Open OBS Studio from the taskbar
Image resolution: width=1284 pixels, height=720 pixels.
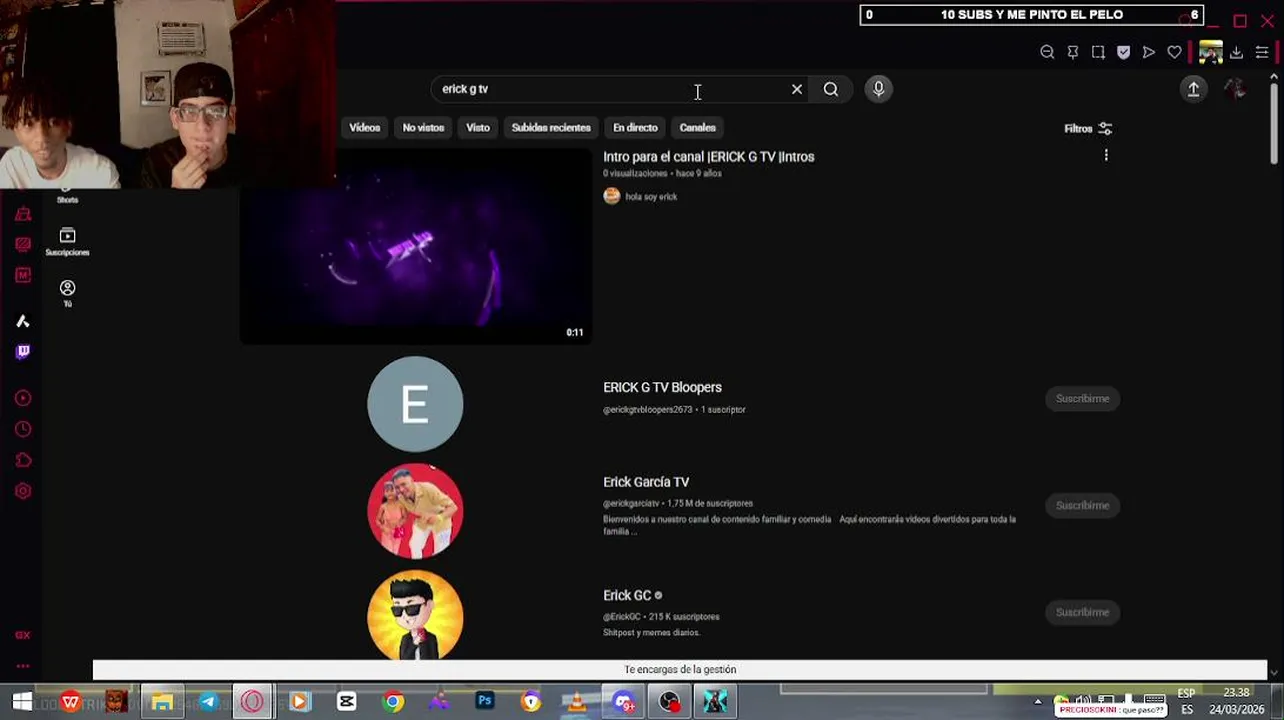pos(669,702)
